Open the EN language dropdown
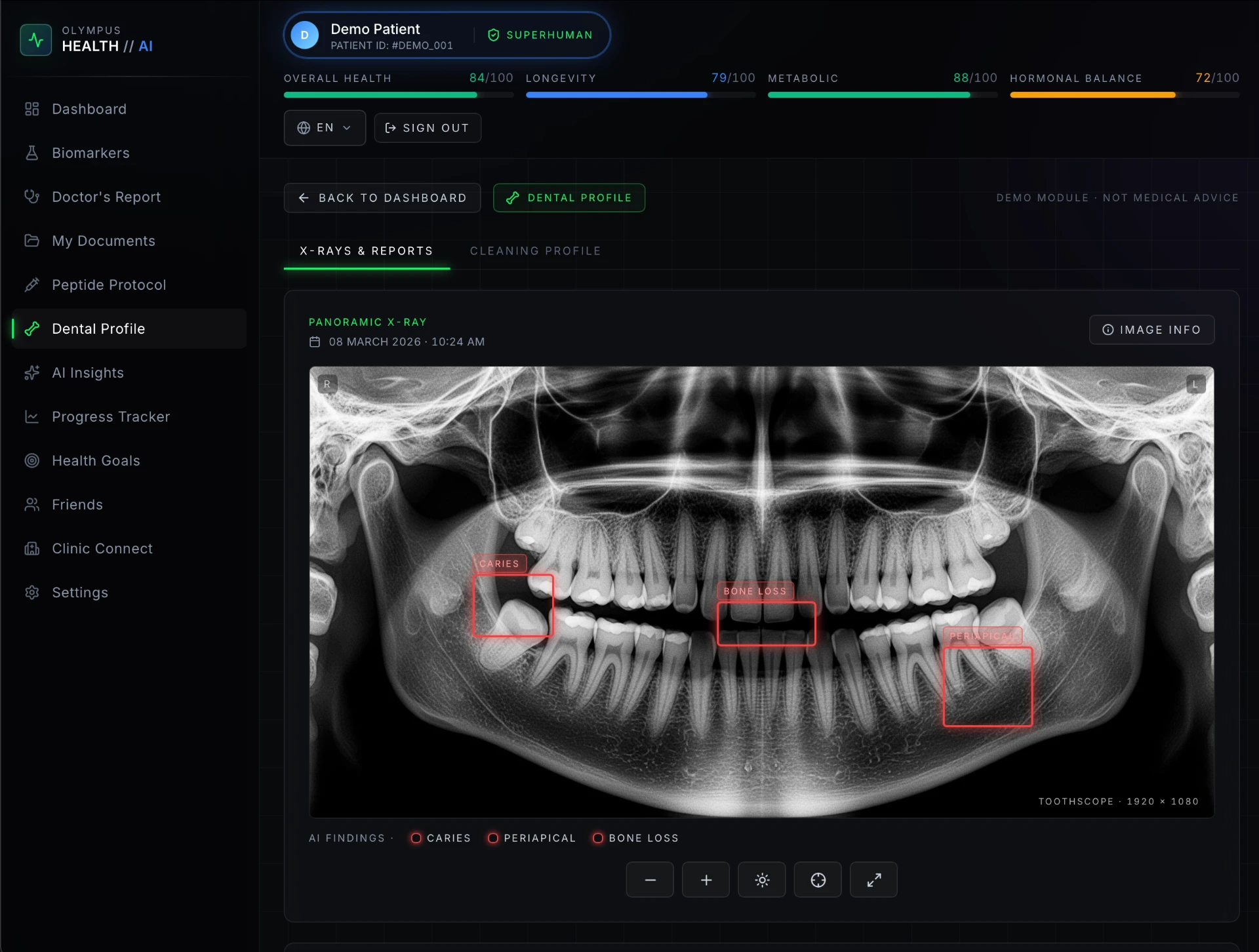1259x952 pixels. point(325,128)
